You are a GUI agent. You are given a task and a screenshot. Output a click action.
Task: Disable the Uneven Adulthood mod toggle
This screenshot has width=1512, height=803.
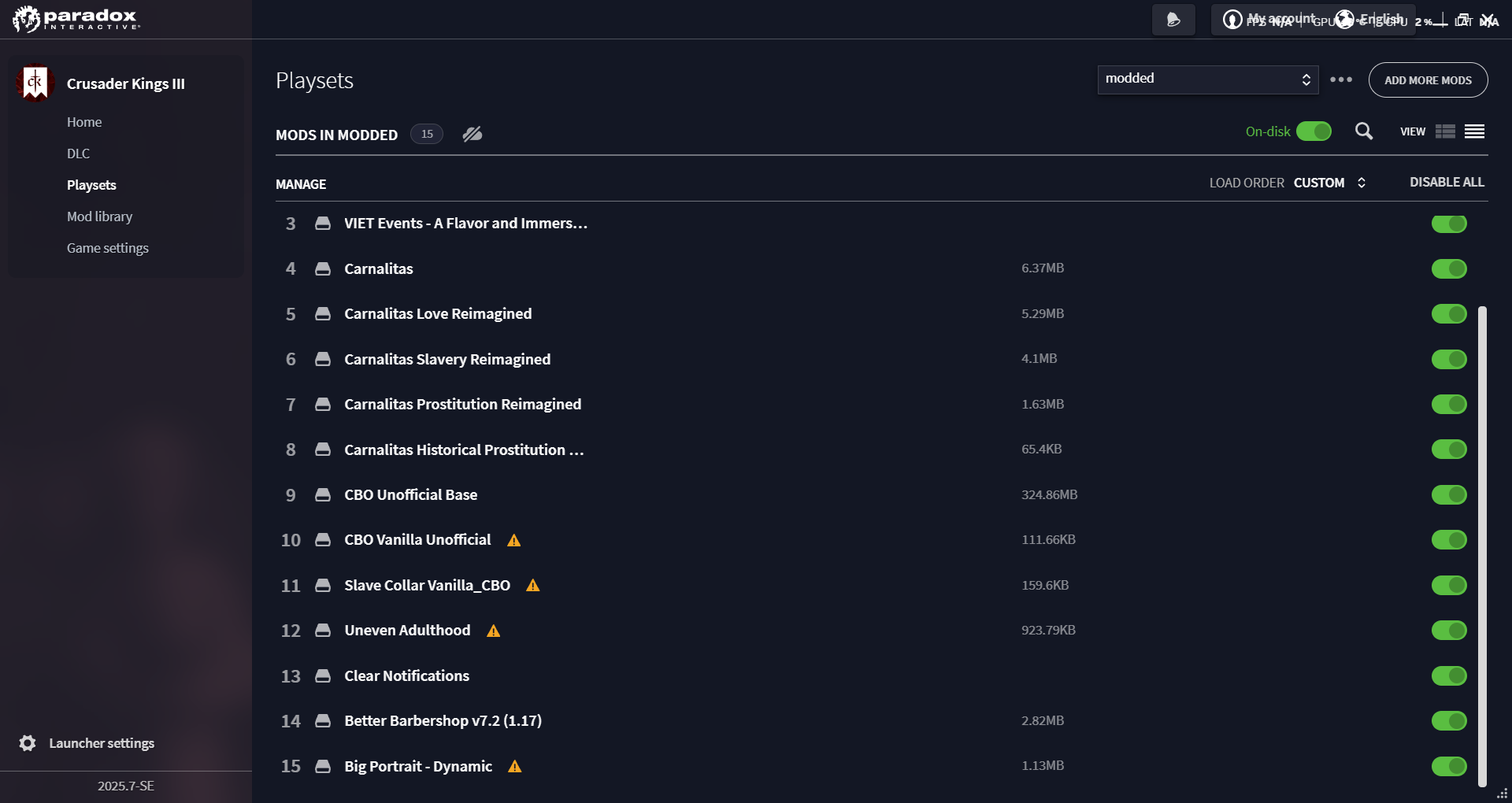tap(1449, 631)
